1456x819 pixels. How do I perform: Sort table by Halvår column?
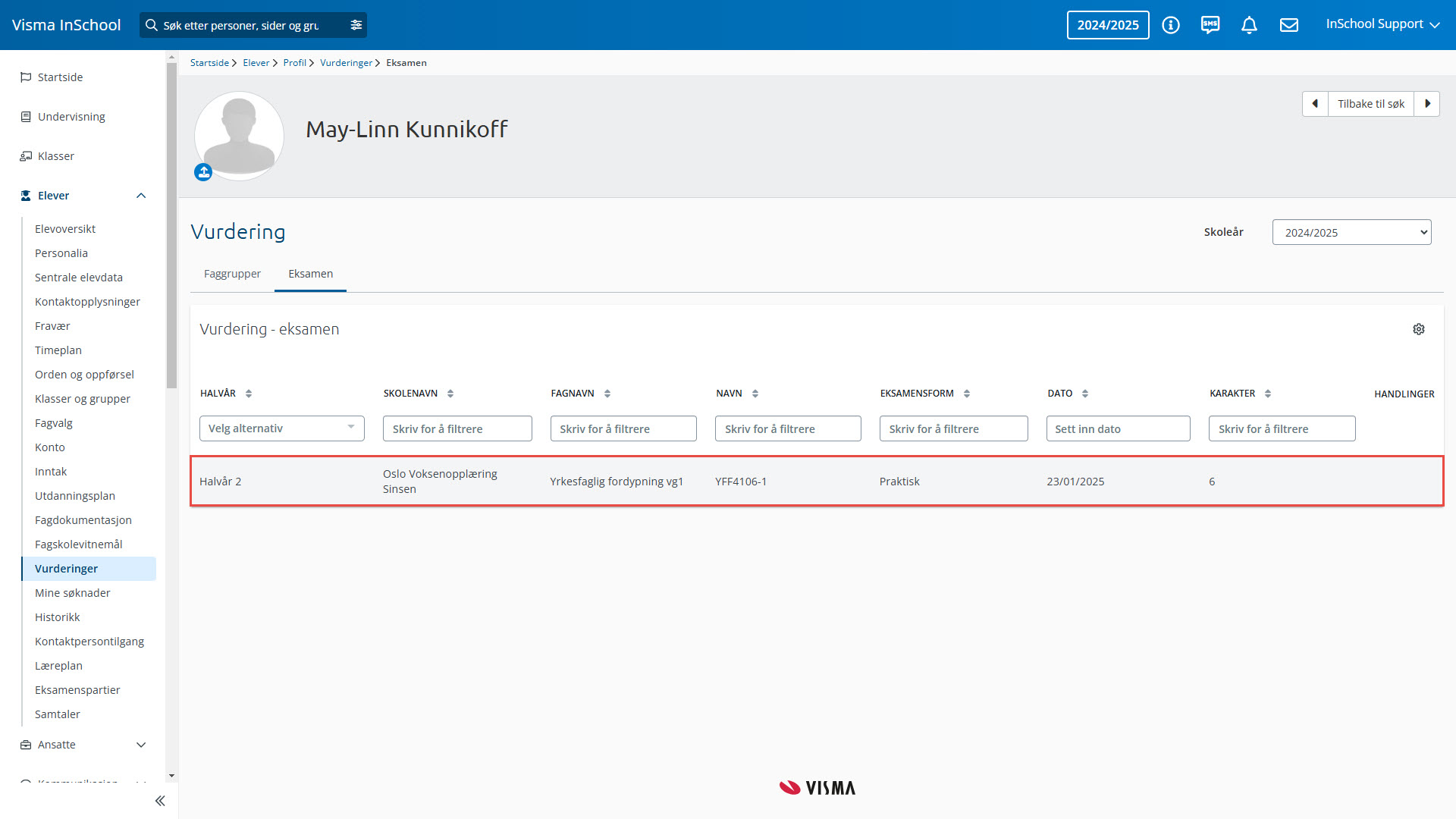tap(249, 394)
